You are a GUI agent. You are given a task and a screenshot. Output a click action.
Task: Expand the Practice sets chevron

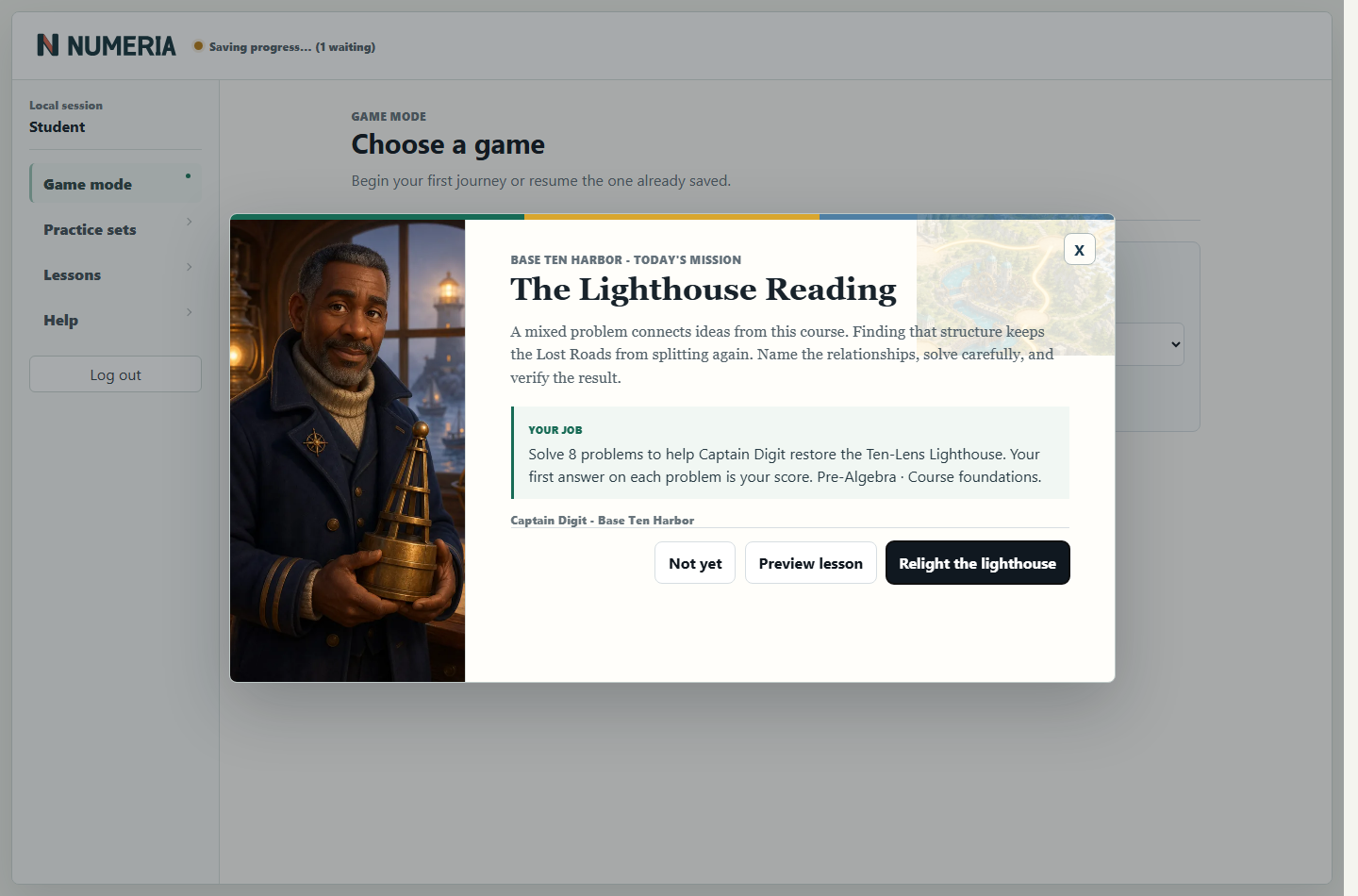click(190, 222)
